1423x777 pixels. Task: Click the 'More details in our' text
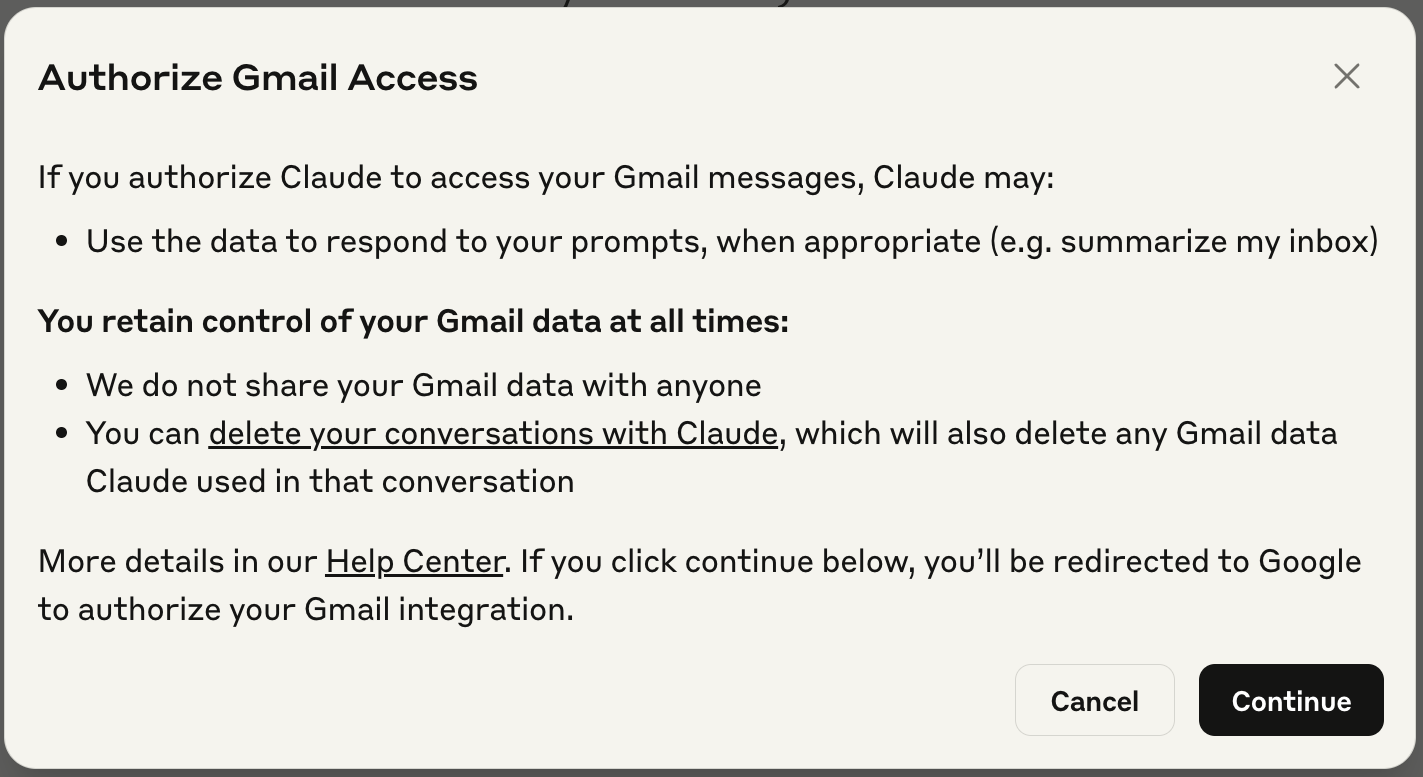point(178,562)
